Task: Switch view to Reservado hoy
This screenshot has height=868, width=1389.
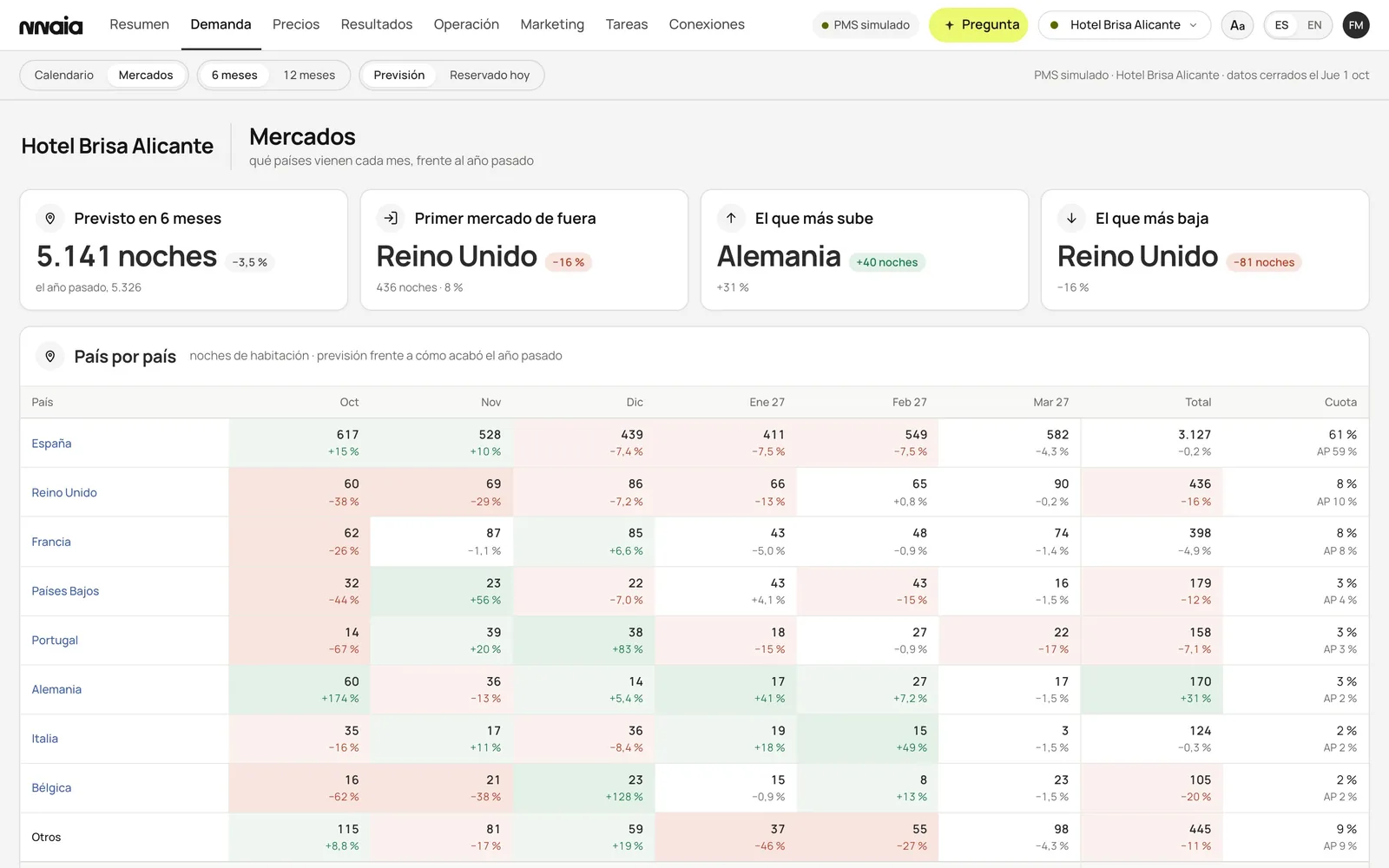Action: coord(490,75)
